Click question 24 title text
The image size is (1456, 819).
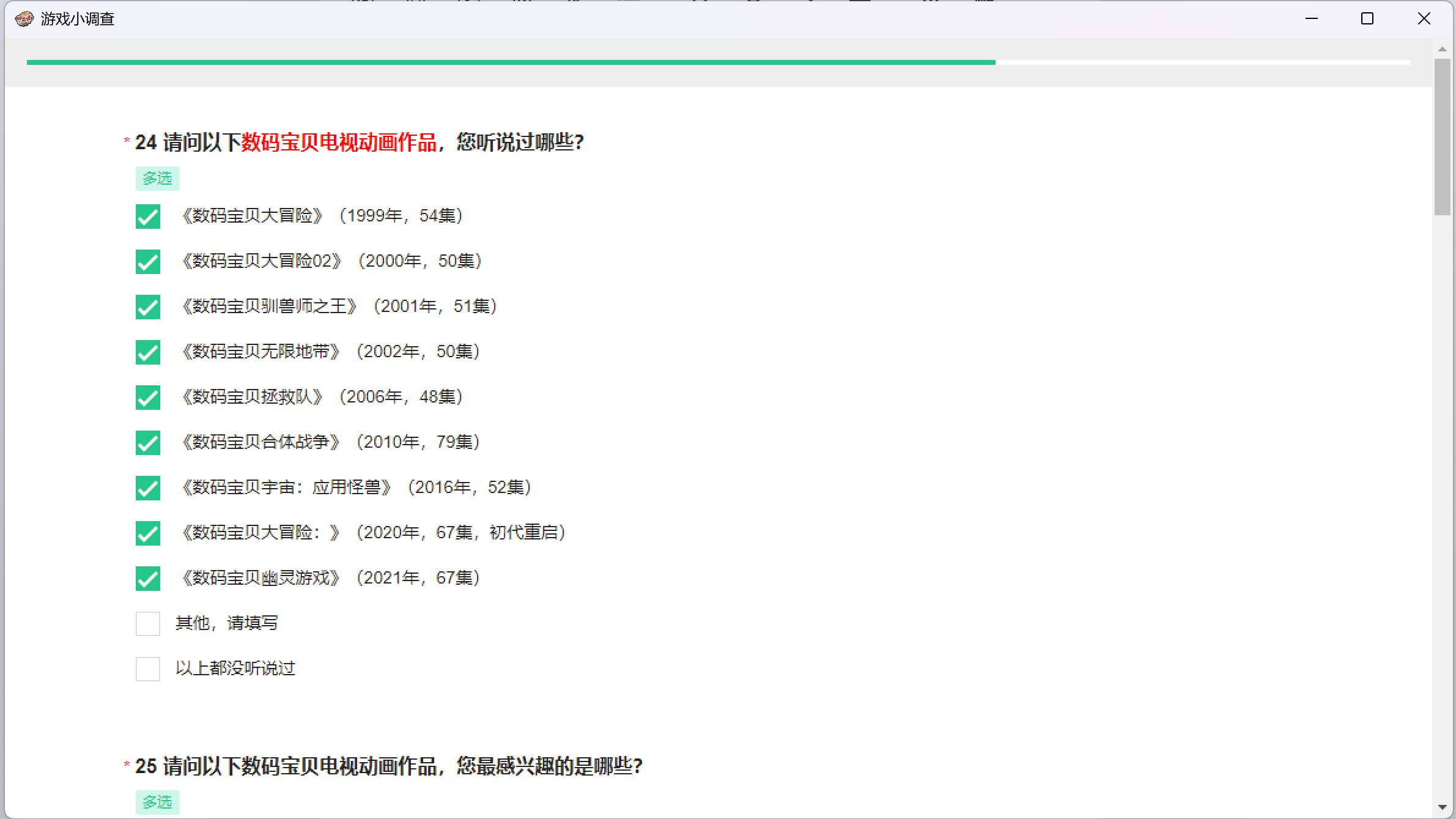coord(360,143)
